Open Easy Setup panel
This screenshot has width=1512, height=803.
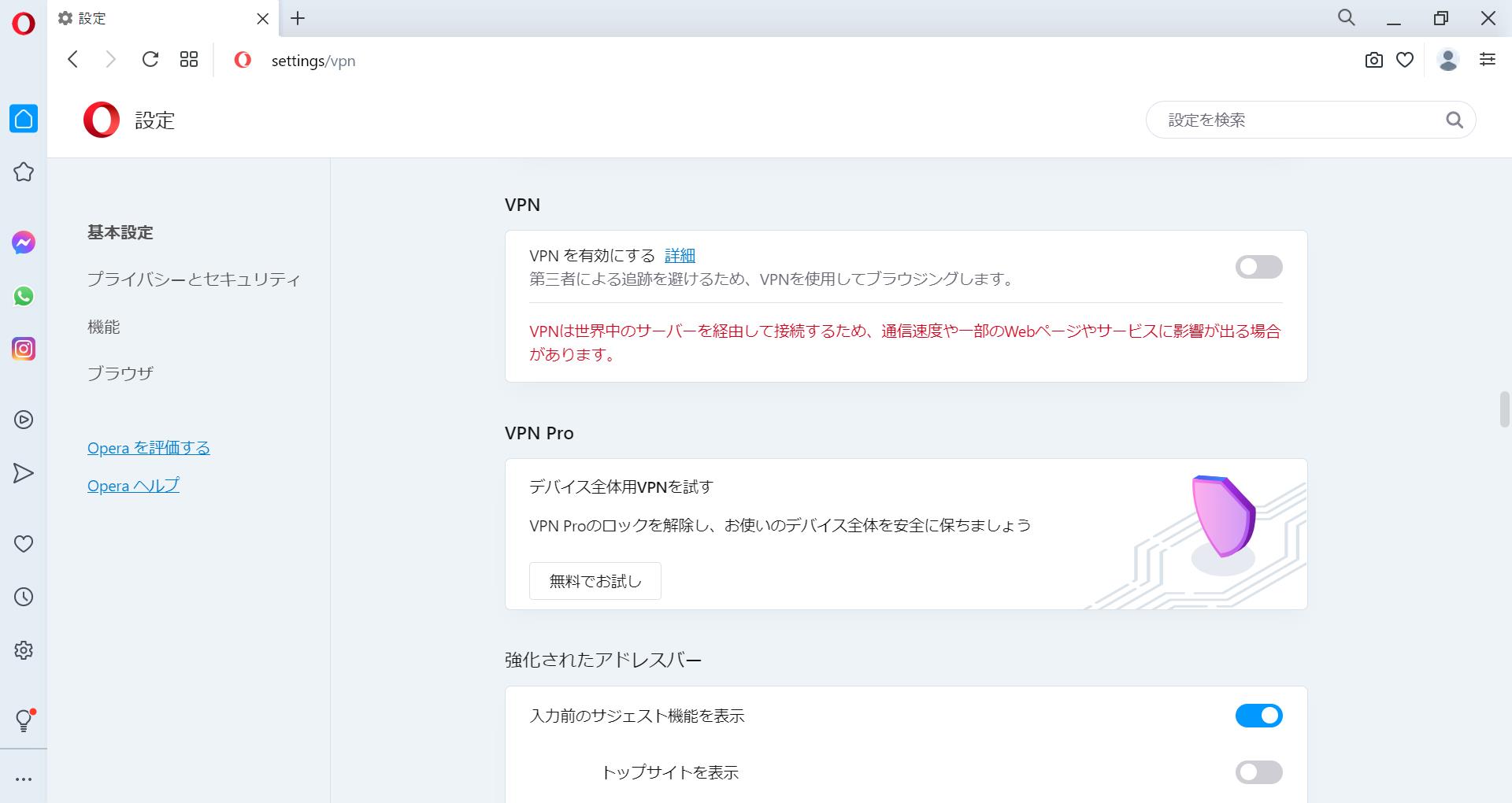click(1487, 59)
